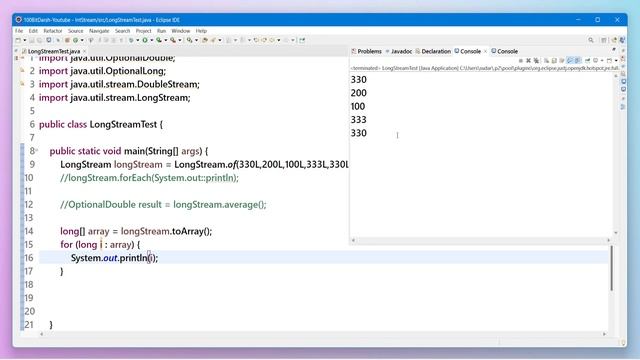Screen dimensions: 640x360
Task: Switch to the Declaration tab
Action: tap(433, 51)
